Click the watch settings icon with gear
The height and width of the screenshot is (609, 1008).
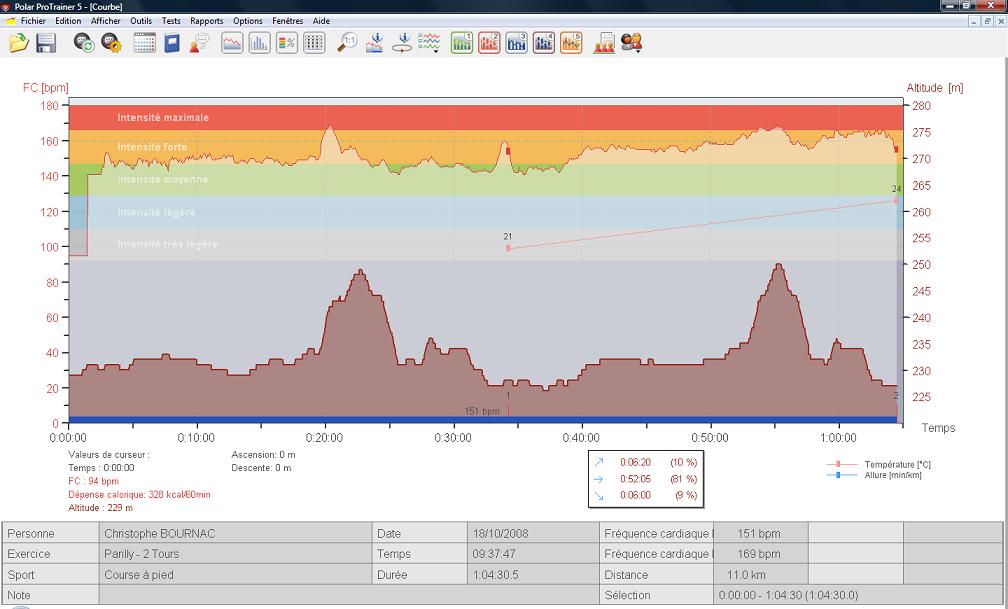112,43
